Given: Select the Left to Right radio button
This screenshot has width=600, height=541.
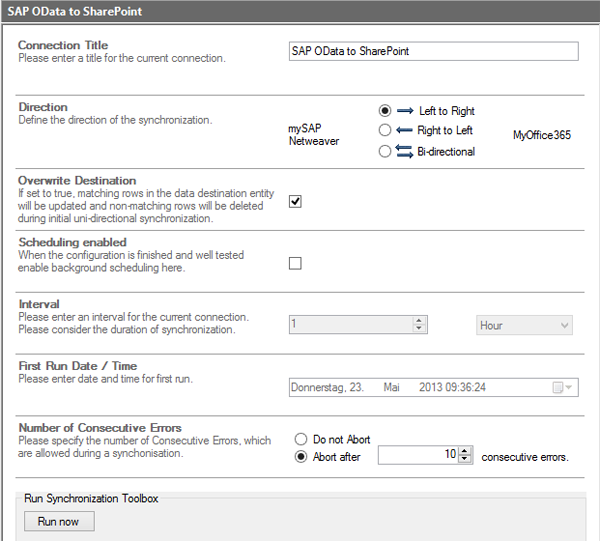Looking at the screenshot, I should (x=385, y=111).
